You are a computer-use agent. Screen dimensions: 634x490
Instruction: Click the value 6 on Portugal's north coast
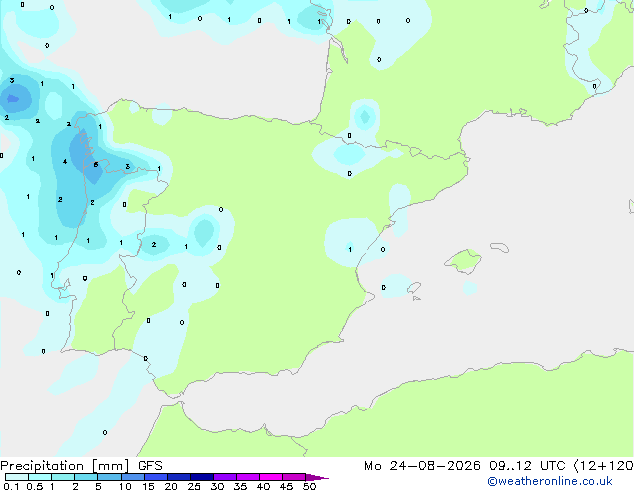pyautogui.click(x=96, y=165)
